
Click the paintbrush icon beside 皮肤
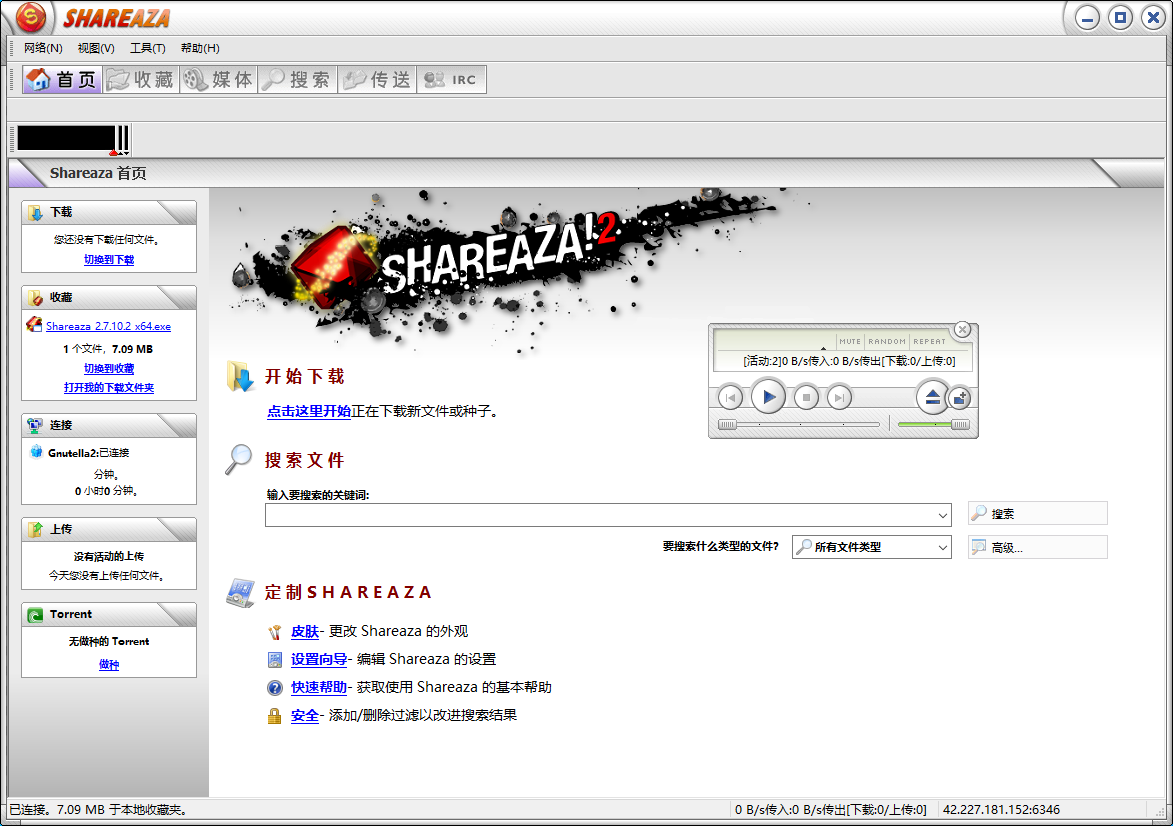(275, 632)
